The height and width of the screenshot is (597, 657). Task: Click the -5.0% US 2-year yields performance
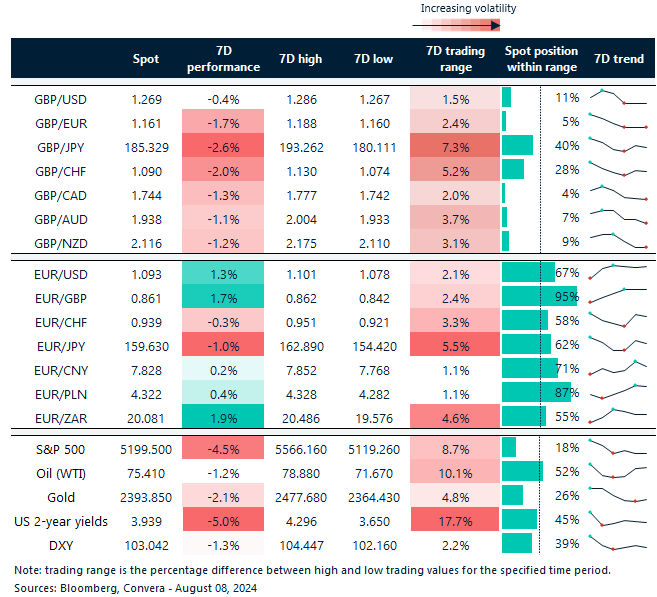tap(223, 519)
